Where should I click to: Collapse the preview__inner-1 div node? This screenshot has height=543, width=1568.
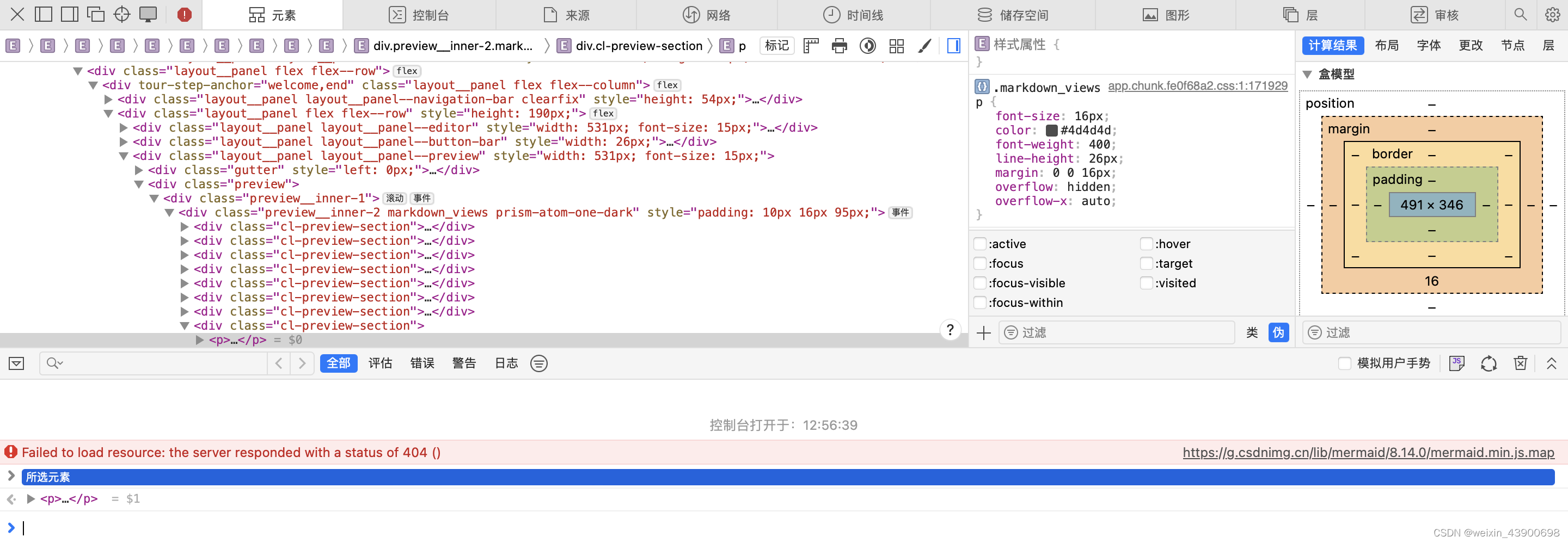click(154, 198)
